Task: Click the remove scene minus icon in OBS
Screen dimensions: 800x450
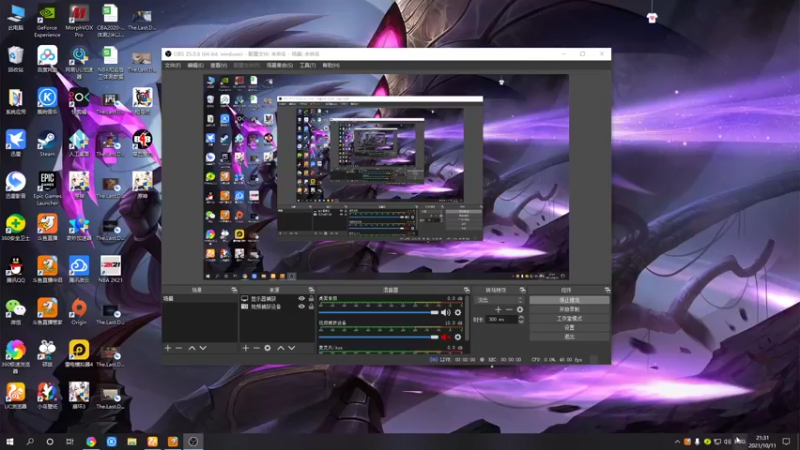Action: coord(179,348)
